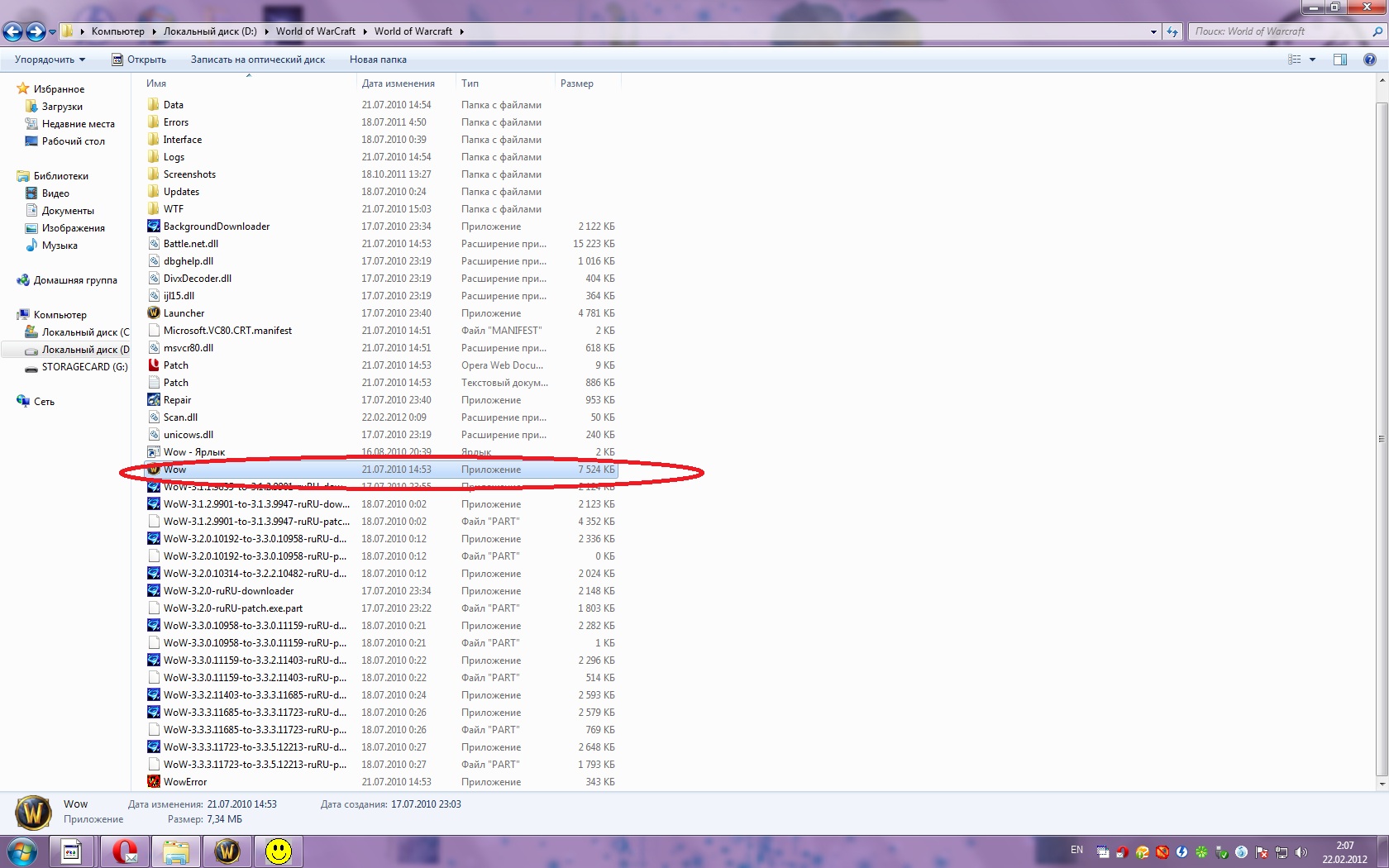
Task: Click the Forward navigation arrow button
Action: click(36, 31)
